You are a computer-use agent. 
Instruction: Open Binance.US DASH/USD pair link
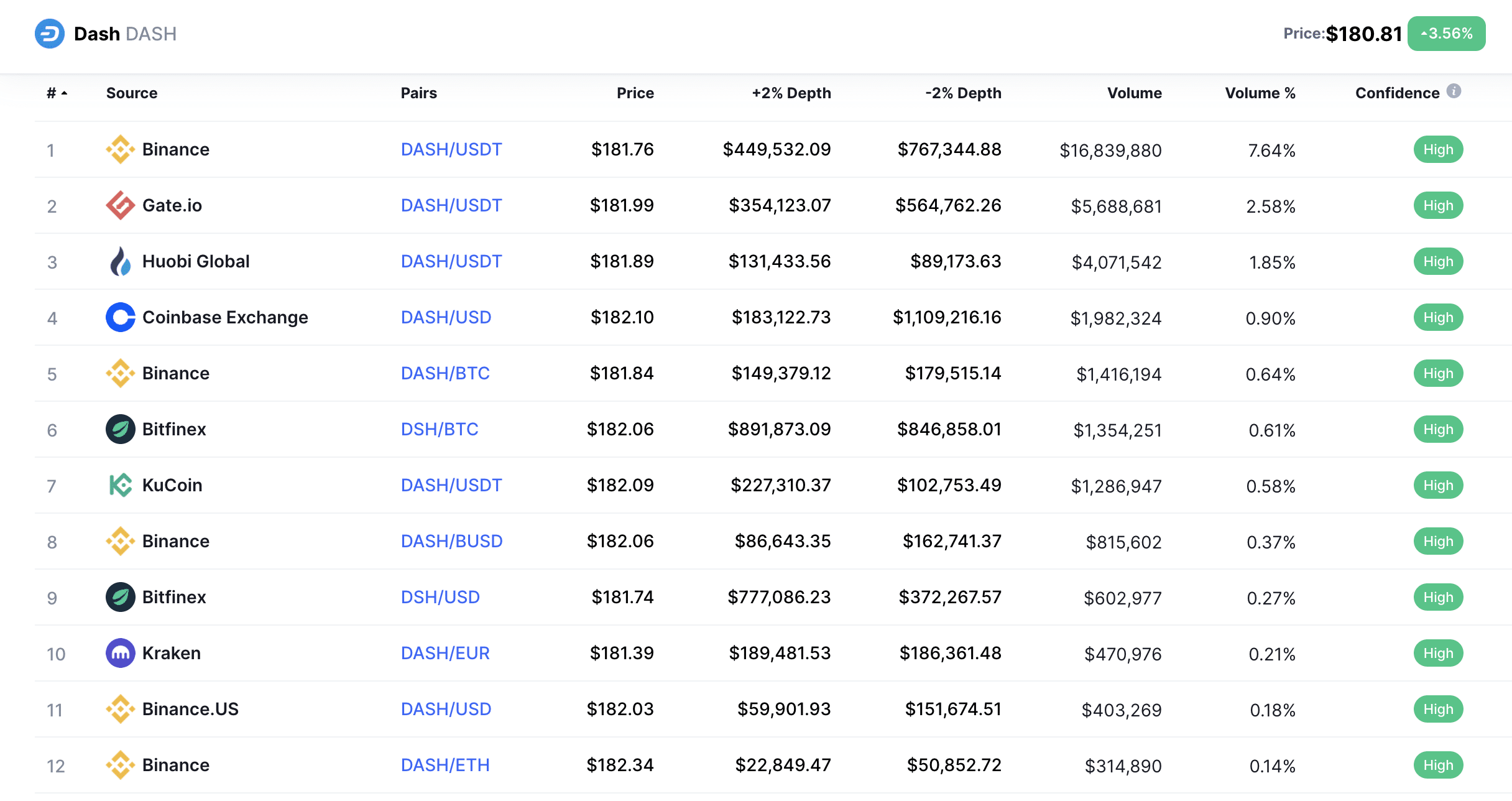tap(446, 709)
